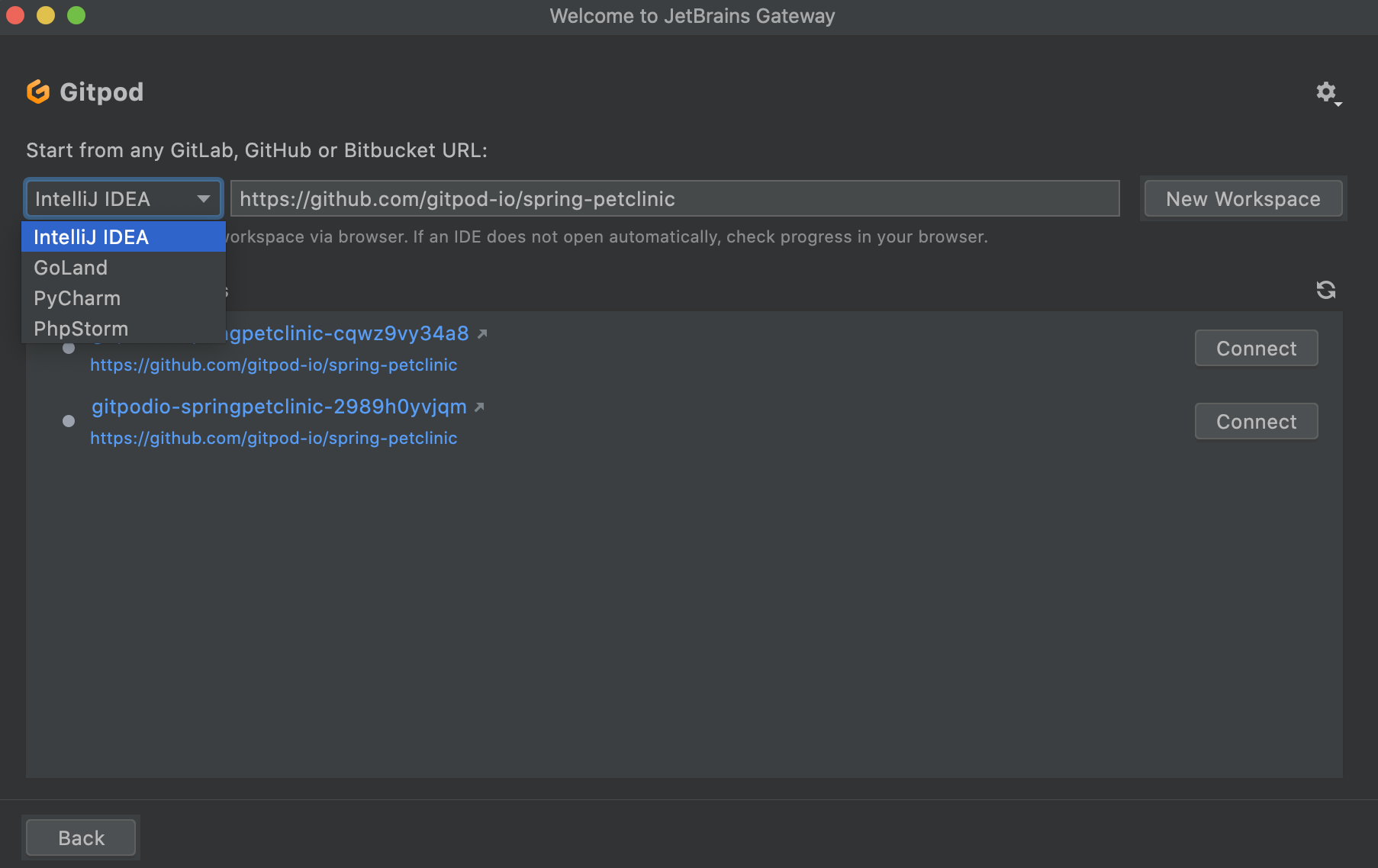This screenshot has height=868, width=1378.
Task: Click the New Workspace button
Action: click(x=1242, y=198)
